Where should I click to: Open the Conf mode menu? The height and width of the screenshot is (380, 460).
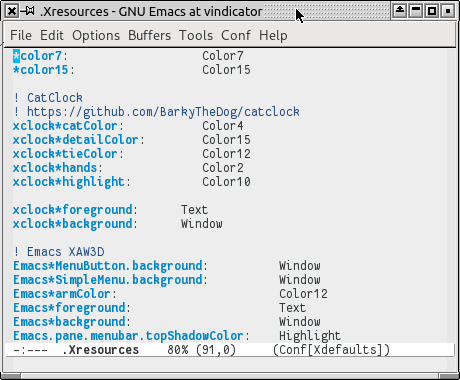pyautogui.click(x=236, y=35)
